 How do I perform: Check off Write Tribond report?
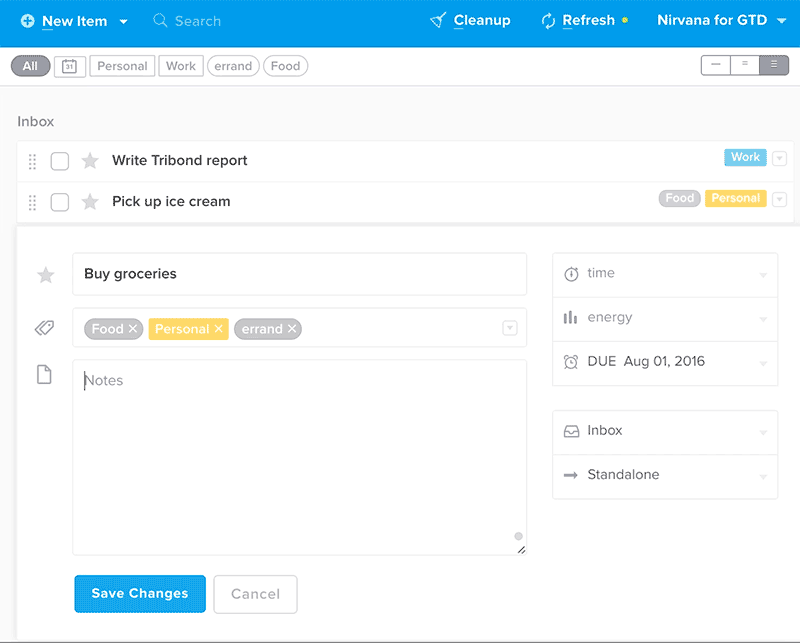point(60,161)
